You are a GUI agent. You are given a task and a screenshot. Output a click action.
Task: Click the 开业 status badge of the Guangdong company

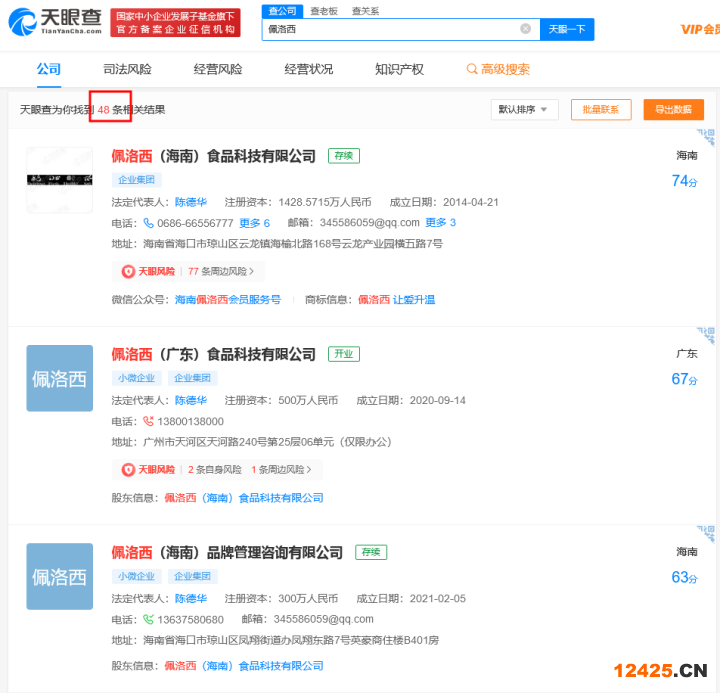[344, 354]
